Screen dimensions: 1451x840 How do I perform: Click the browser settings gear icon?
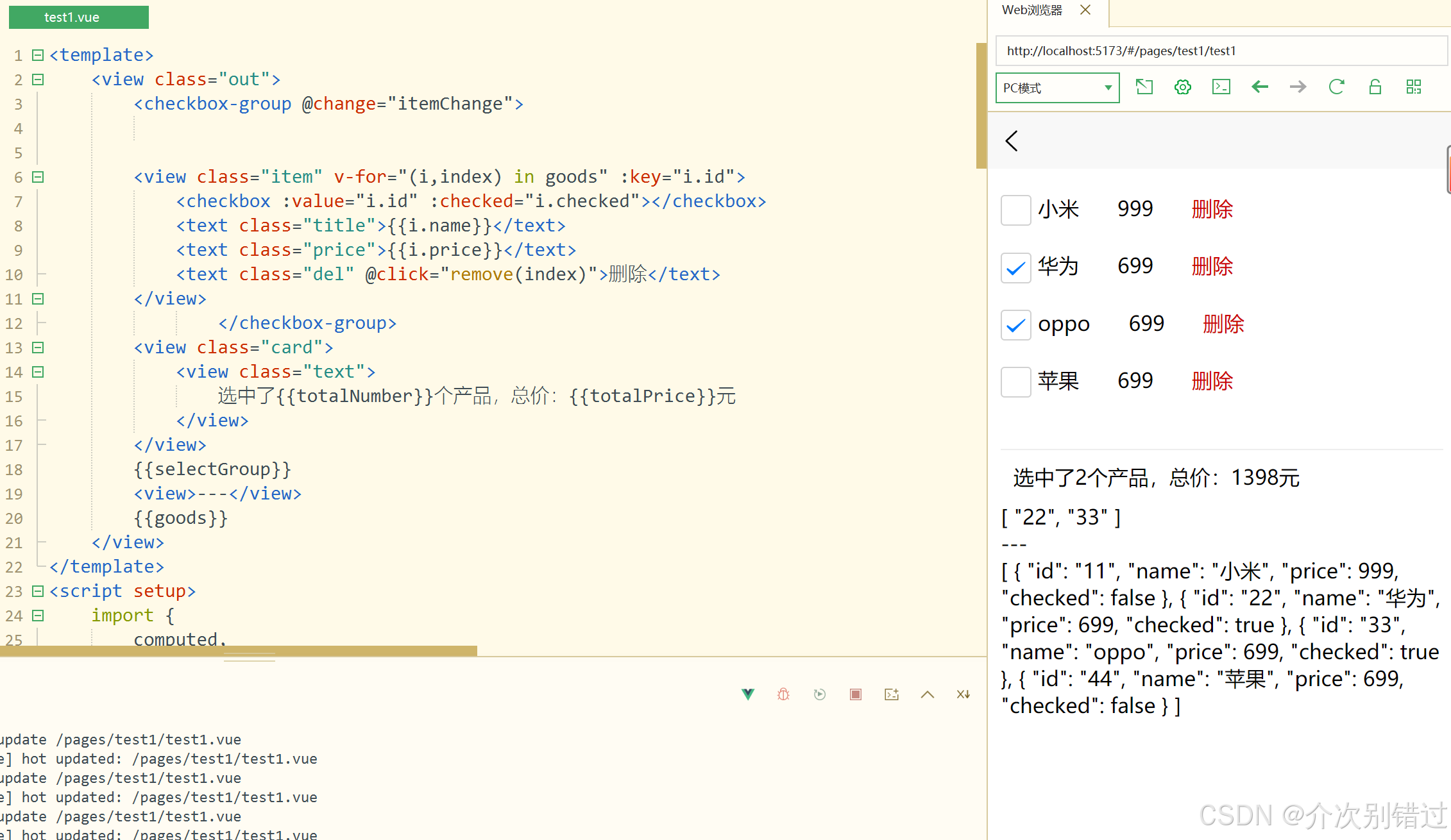tap(1182, 87)
